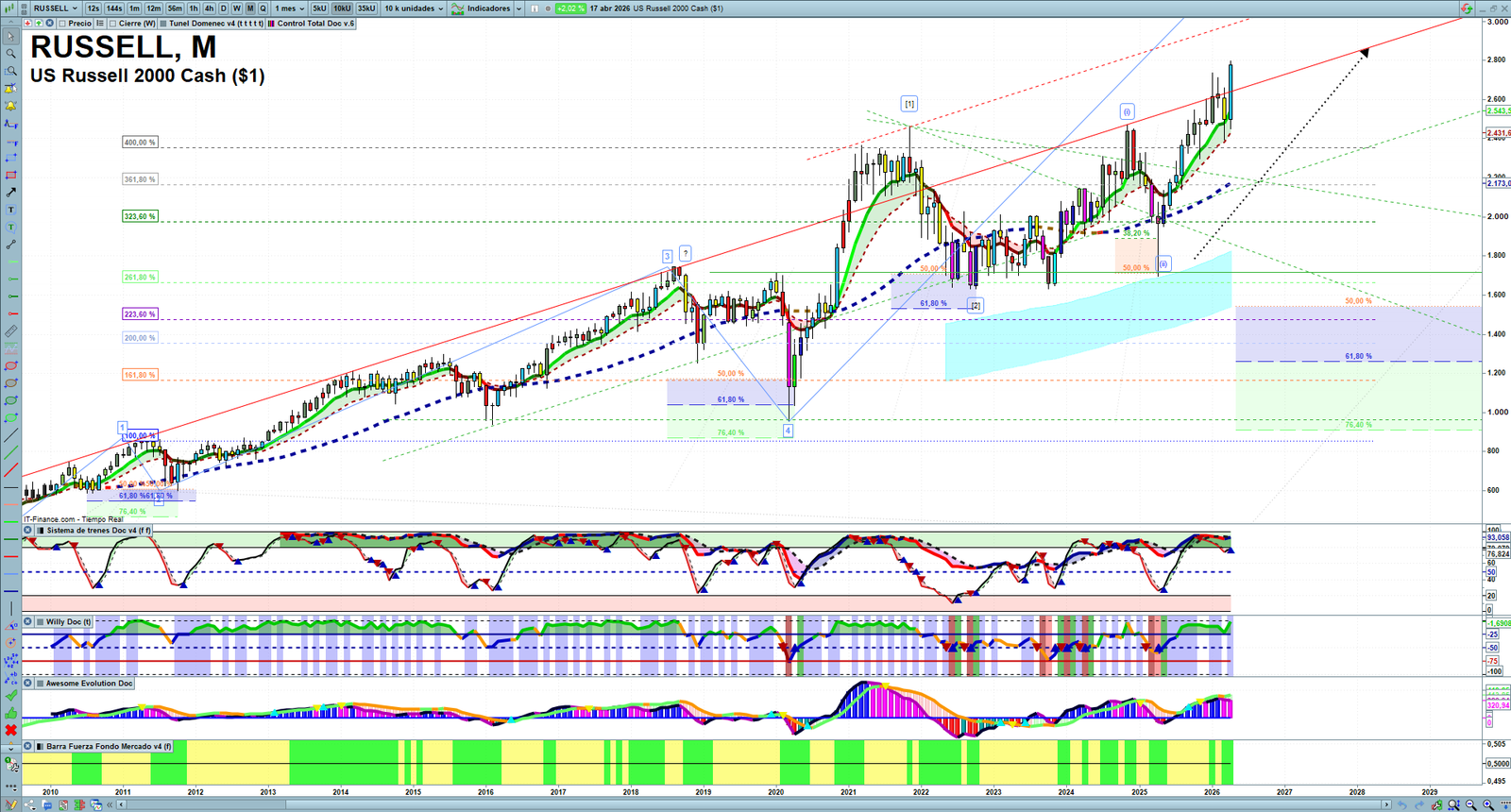Close the Awesome Evolution Doc panel
This screenshot has height=812, width=1511.
(27, 684)
